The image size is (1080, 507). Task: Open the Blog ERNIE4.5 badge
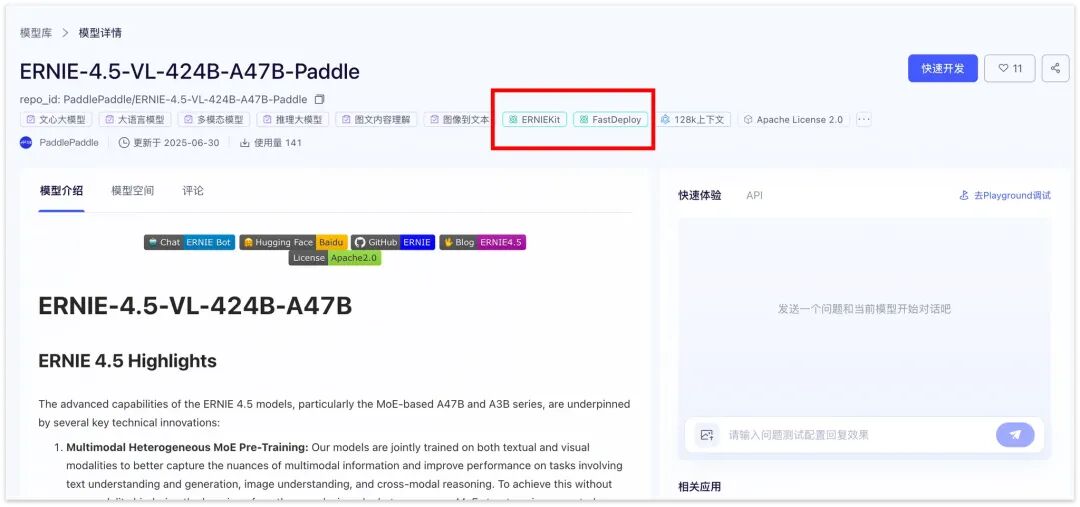pos(483,242)
